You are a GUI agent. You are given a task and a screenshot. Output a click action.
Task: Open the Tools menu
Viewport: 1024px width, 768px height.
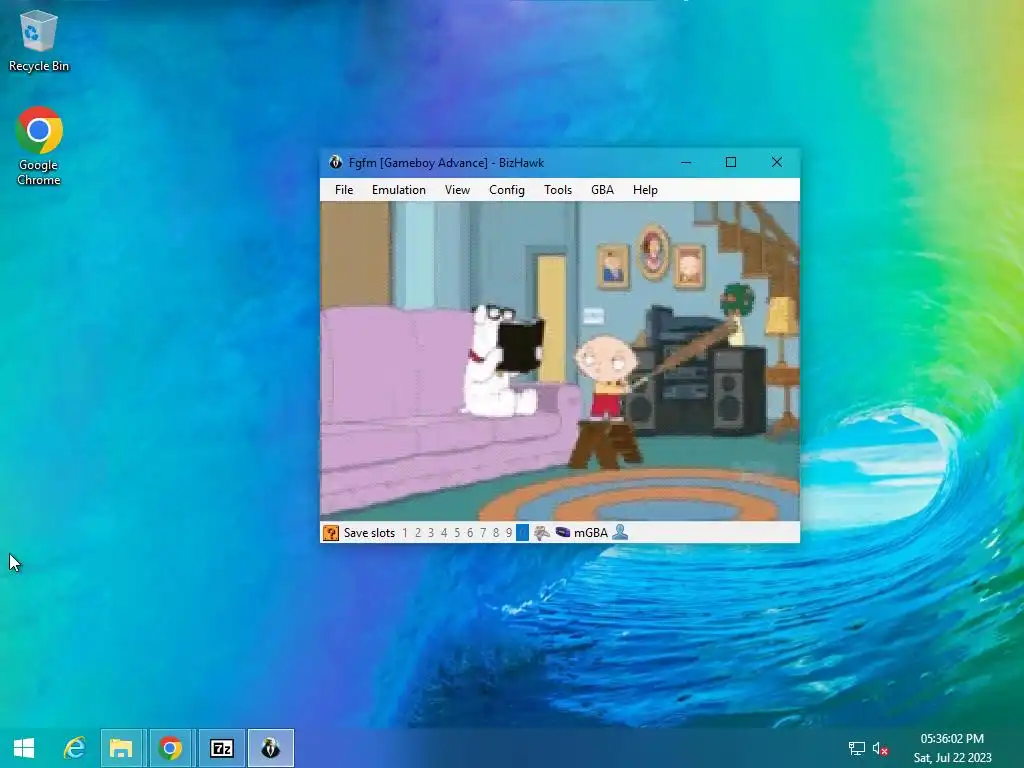[558, 190]
